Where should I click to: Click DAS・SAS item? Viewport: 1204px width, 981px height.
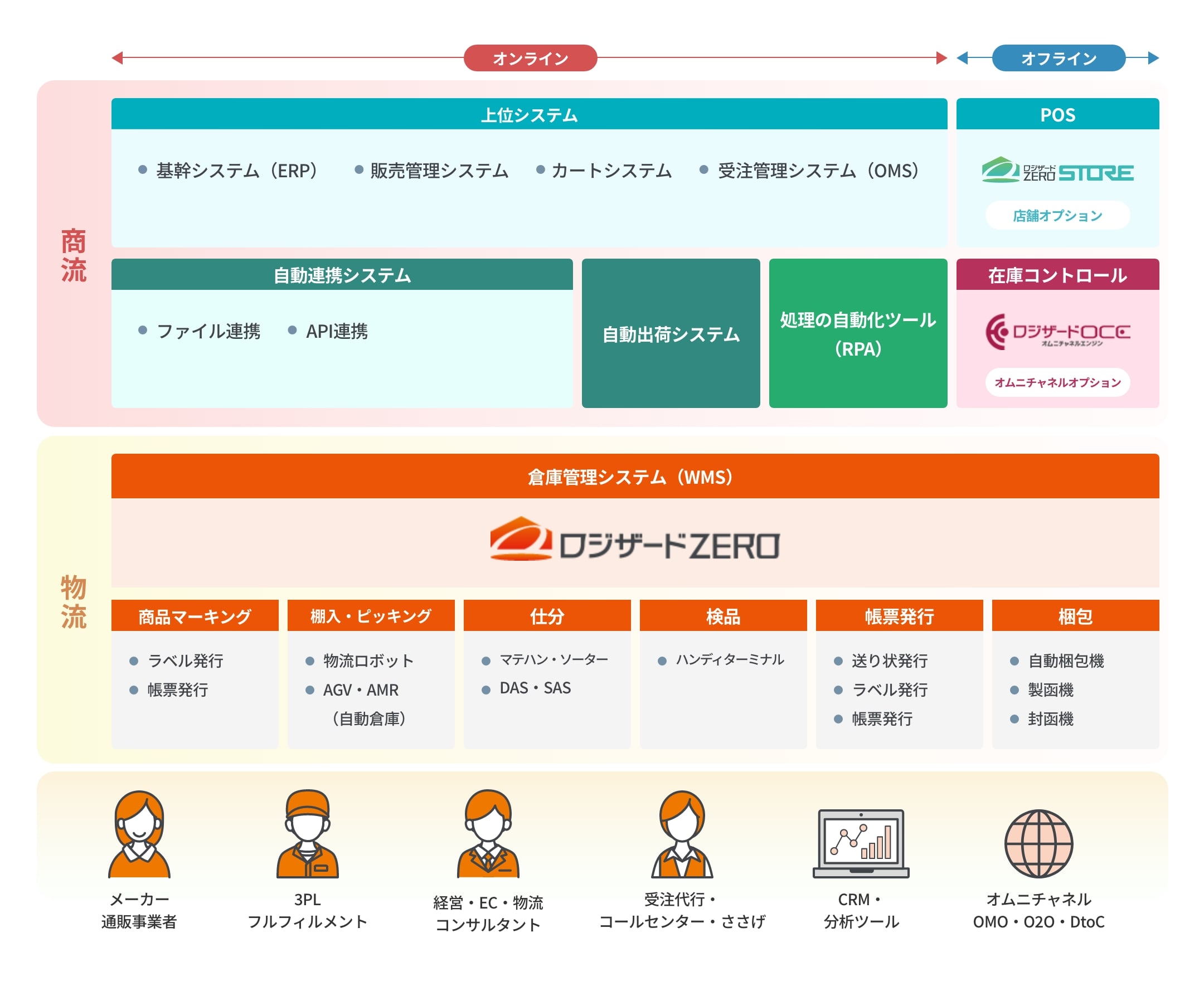(535, 688)
